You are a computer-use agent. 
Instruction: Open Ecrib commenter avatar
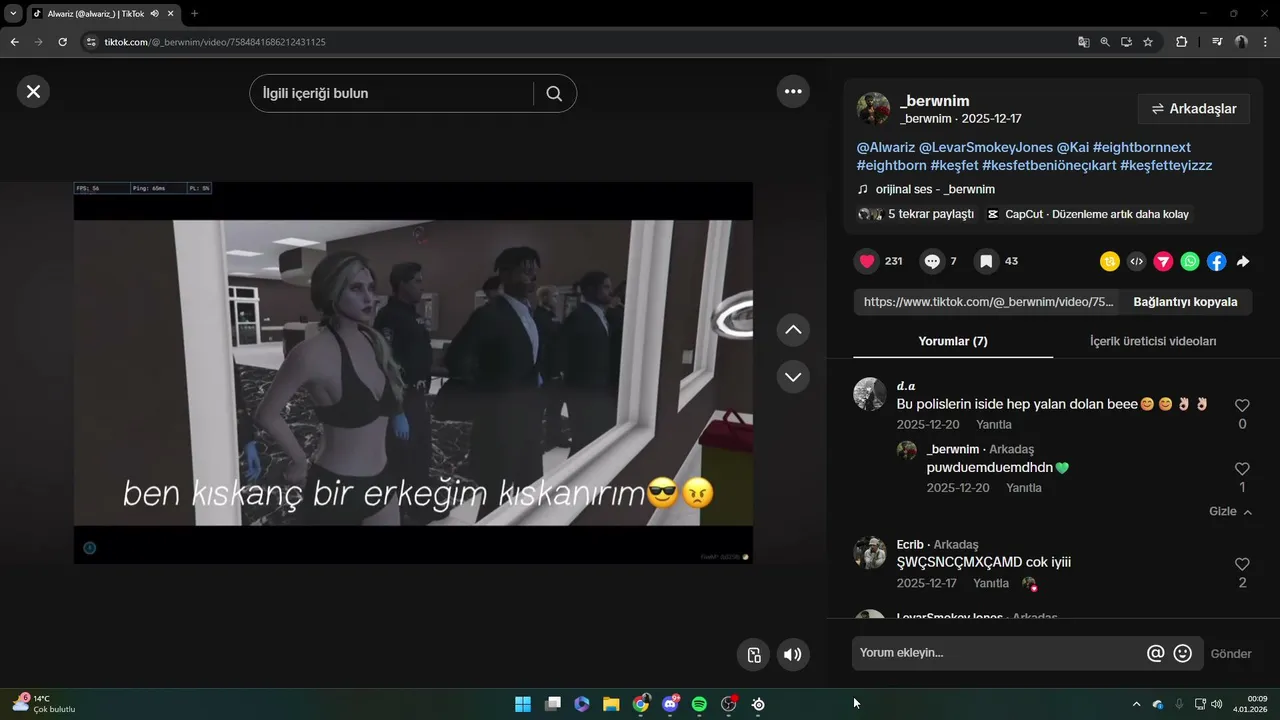coord(870,553)
